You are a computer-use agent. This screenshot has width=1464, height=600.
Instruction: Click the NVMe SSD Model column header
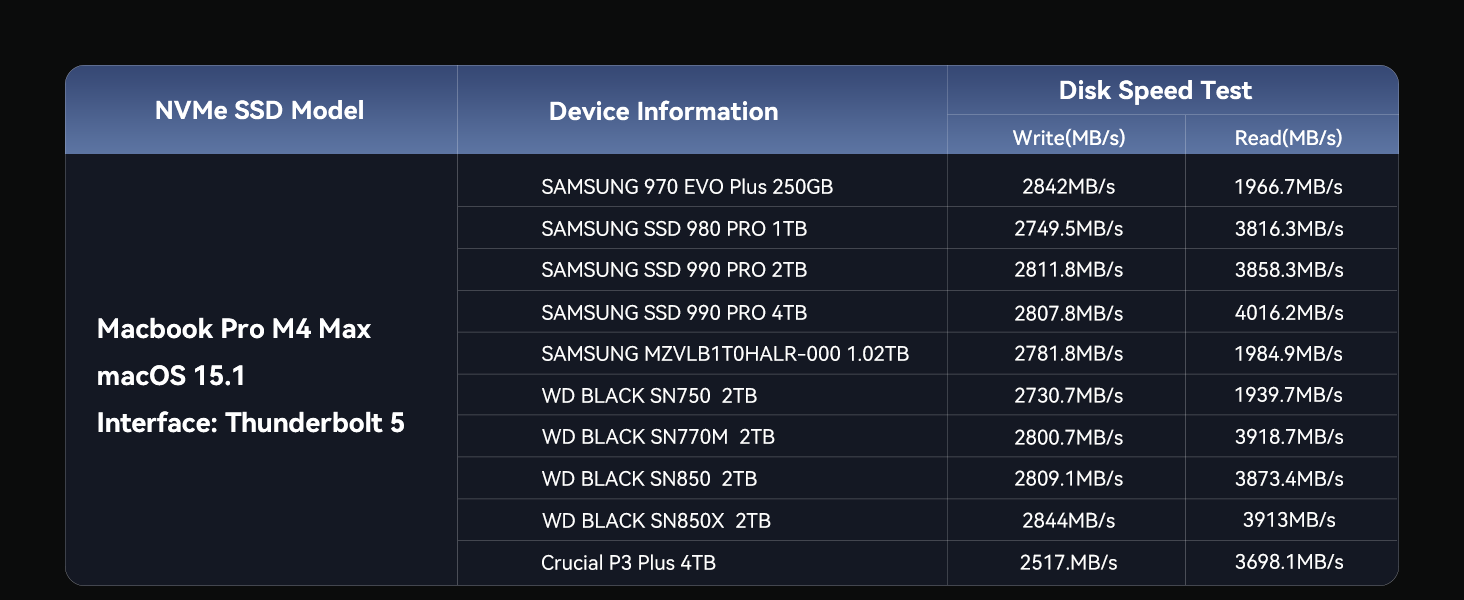tap(260, 110)
